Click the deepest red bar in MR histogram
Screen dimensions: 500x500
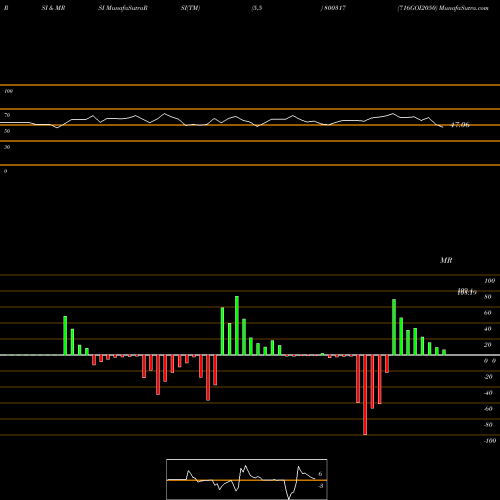click(x=365, y=395)
